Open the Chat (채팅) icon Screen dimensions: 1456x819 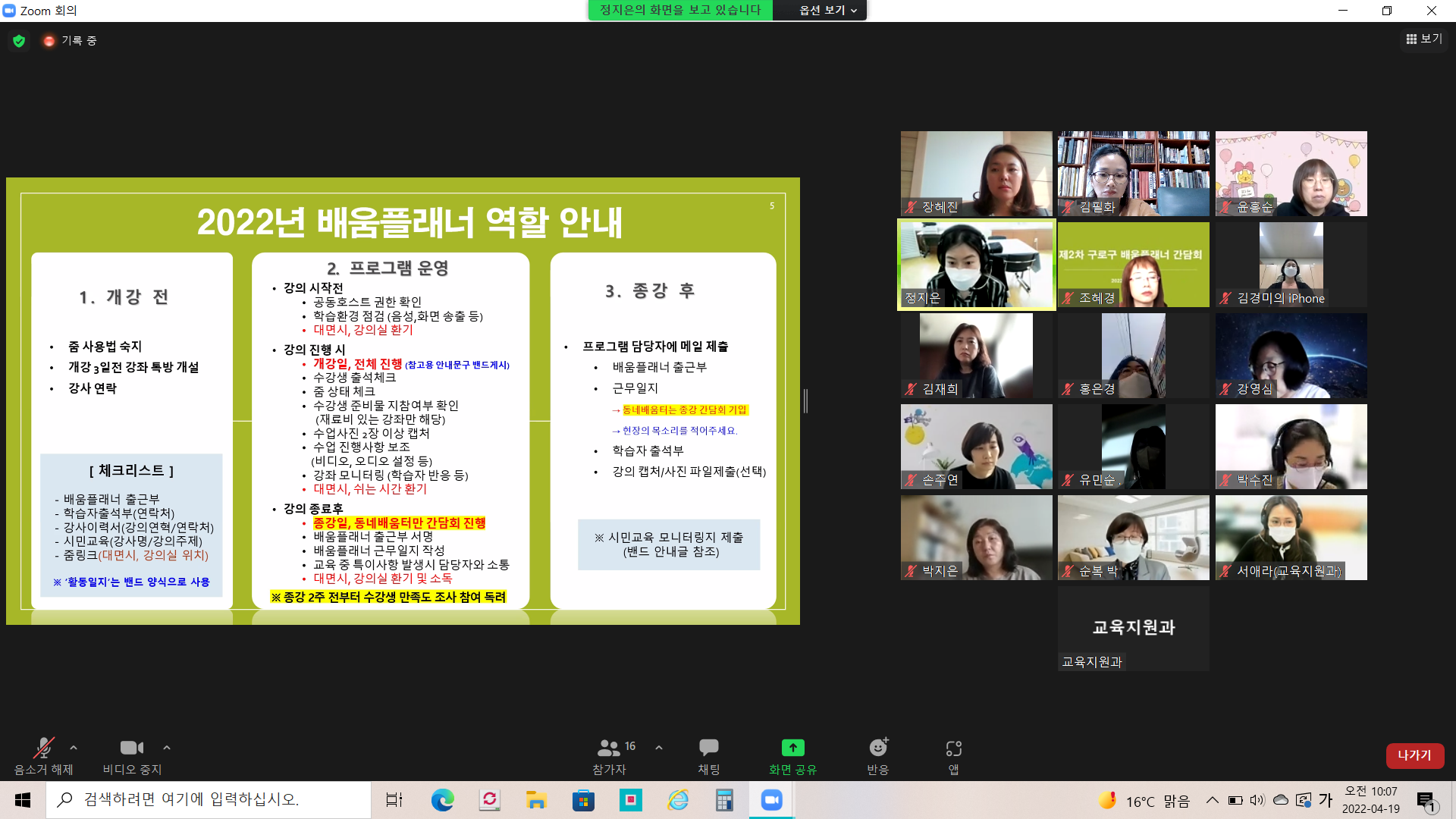(708, 748)
